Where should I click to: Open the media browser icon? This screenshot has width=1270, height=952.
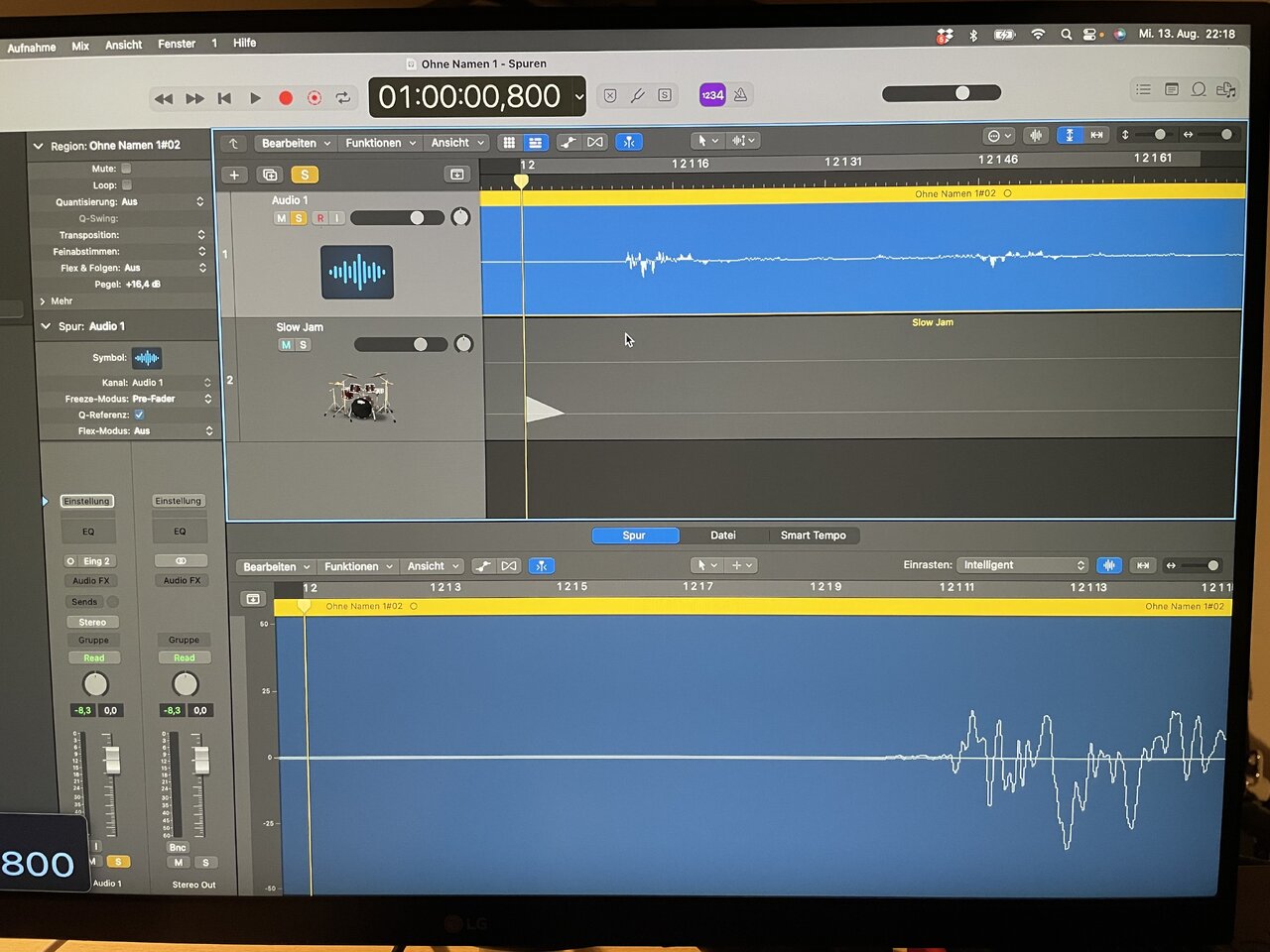pos(1226,89)
